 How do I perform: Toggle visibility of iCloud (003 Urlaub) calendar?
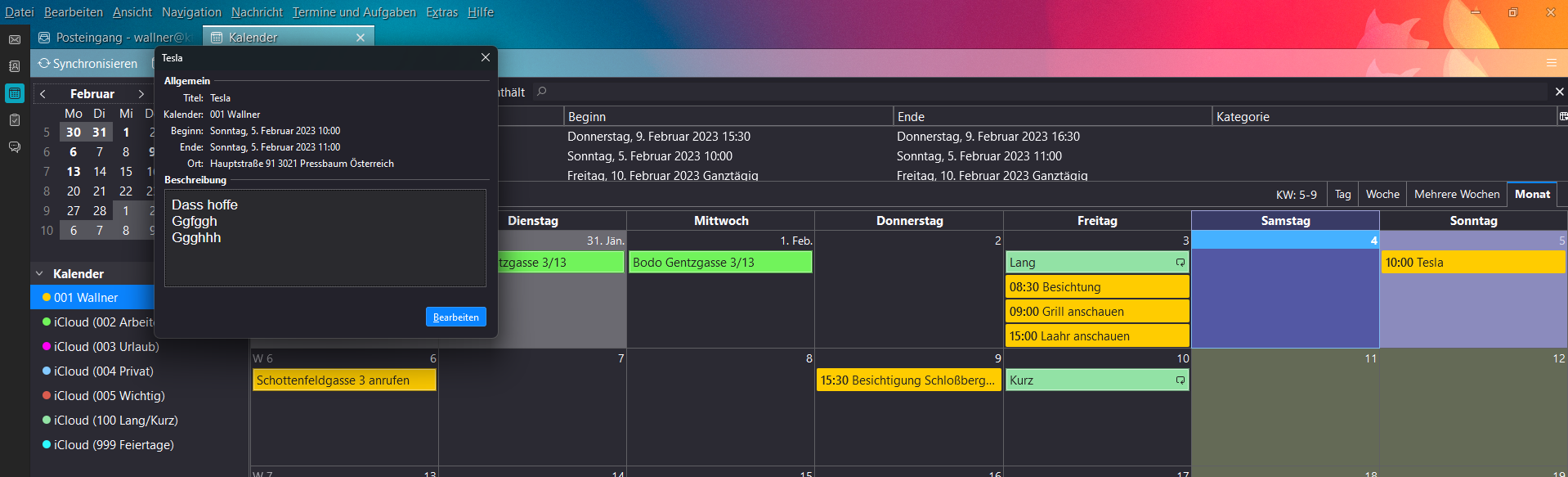tap(47, 347)
